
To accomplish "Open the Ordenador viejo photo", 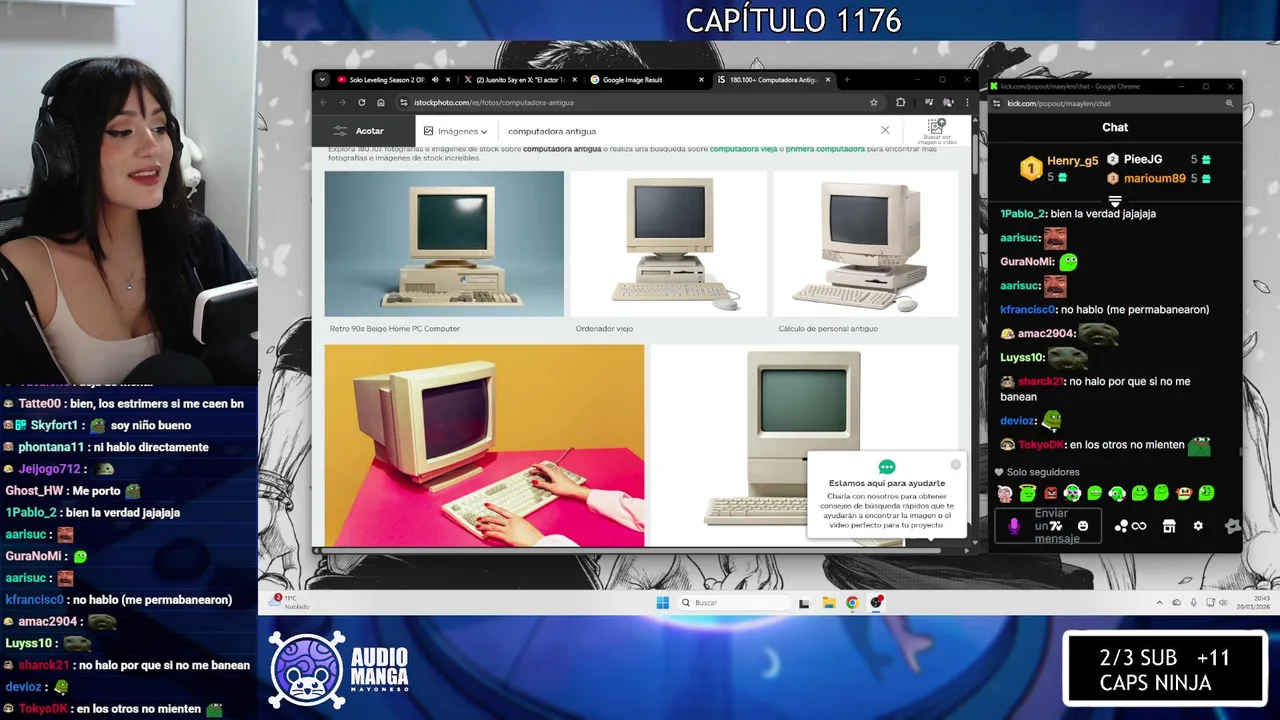I will [x=668, y=244].
